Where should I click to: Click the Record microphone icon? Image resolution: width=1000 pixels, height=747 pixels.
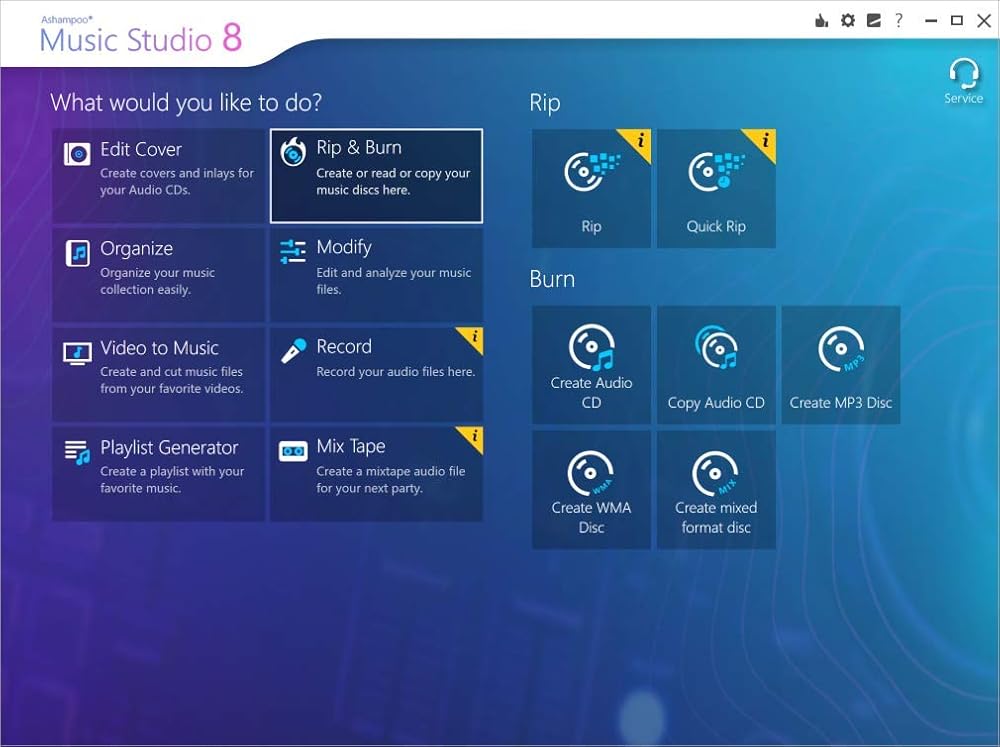pyautogui.click(x=293, y=351)
